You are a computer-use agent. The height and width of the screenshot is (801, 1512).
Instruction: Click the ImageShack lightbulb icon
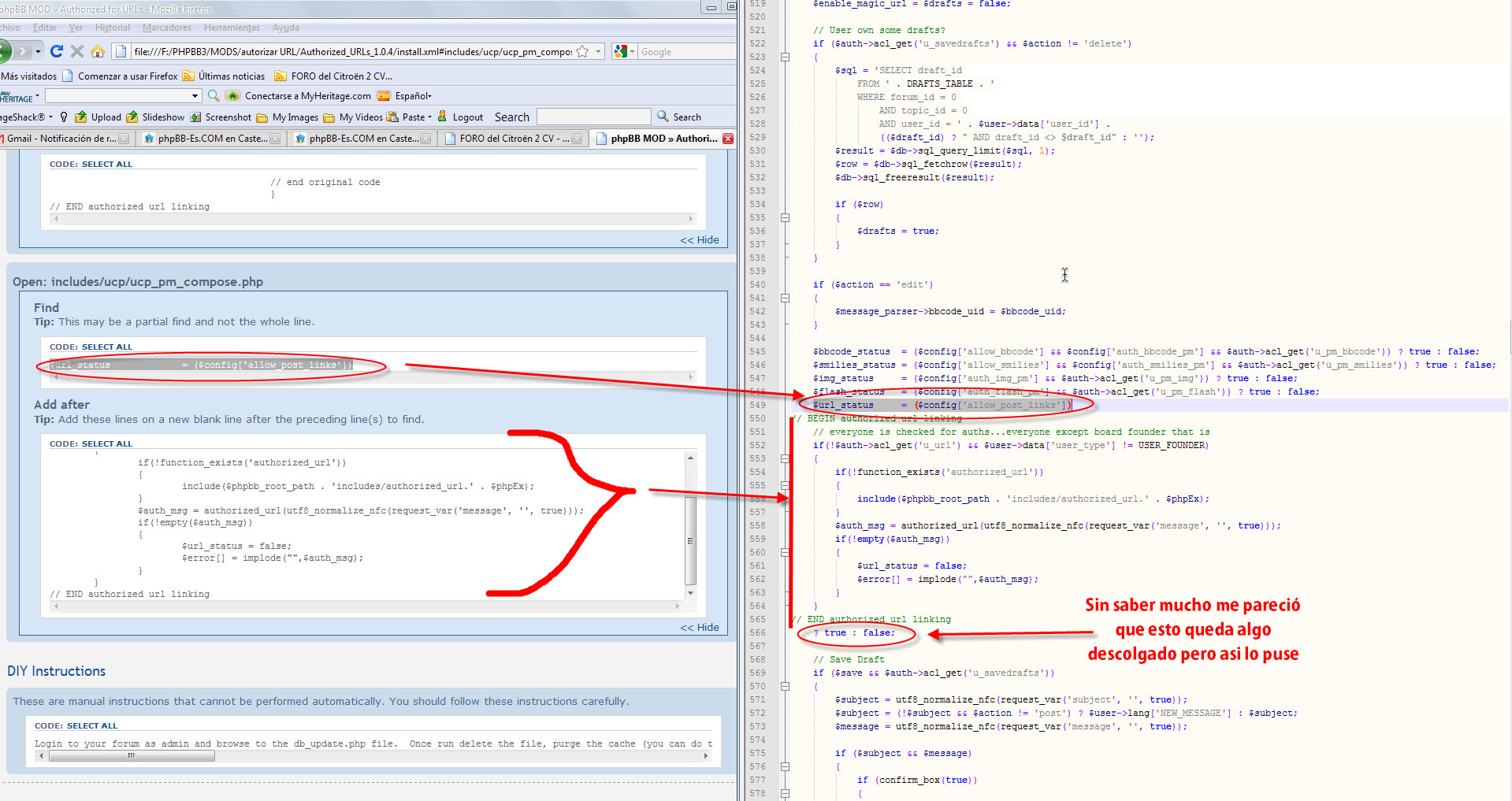[x=64, y=117]
